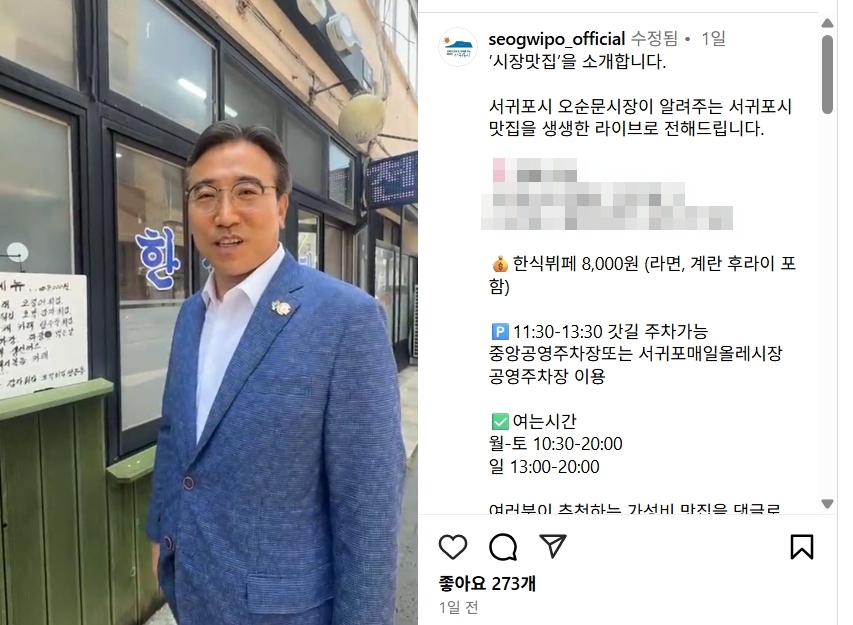The height and width of the screenshot is (625, 853).
Task: Click the 1일 time label beside 수정됨
Action: point(713,39)
